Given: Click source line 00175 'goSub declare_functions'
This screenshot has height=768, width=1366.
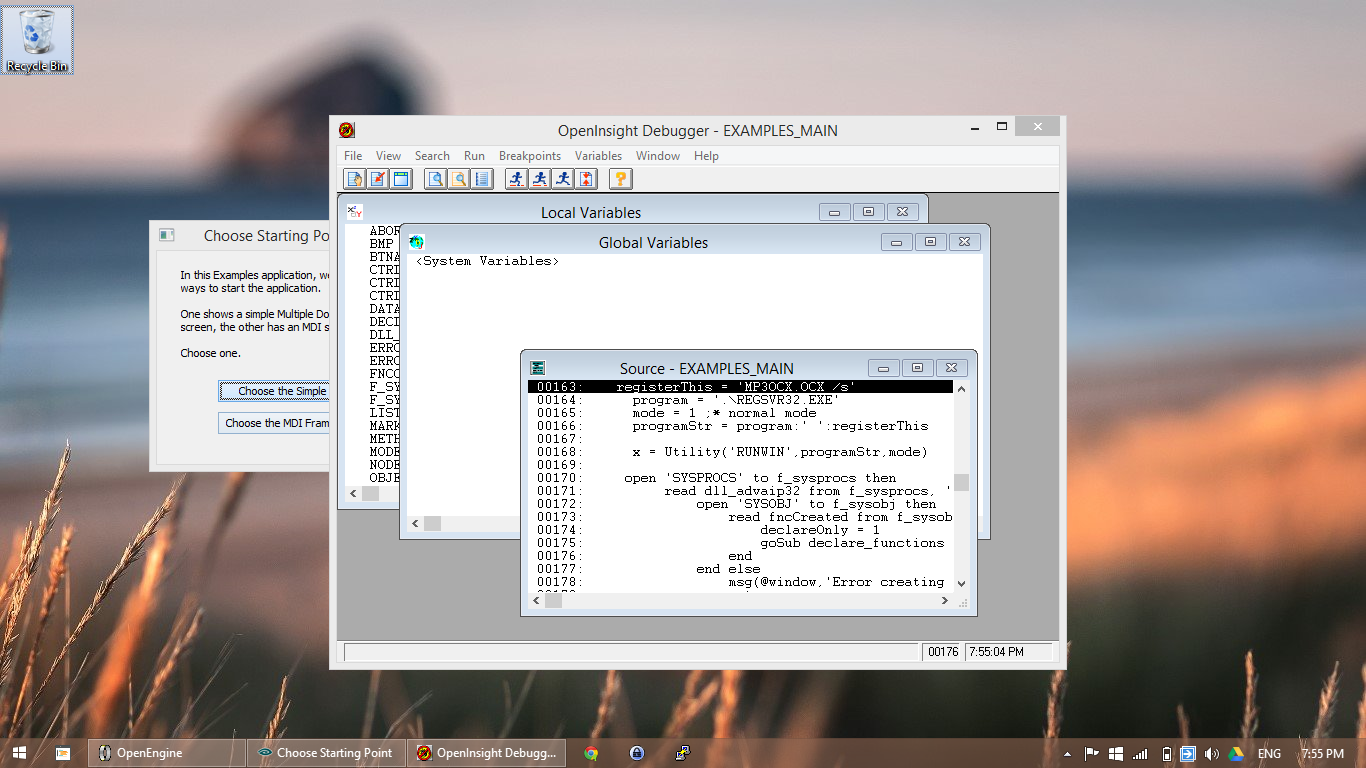Looking at the screenshot, I should coord(740,543).
